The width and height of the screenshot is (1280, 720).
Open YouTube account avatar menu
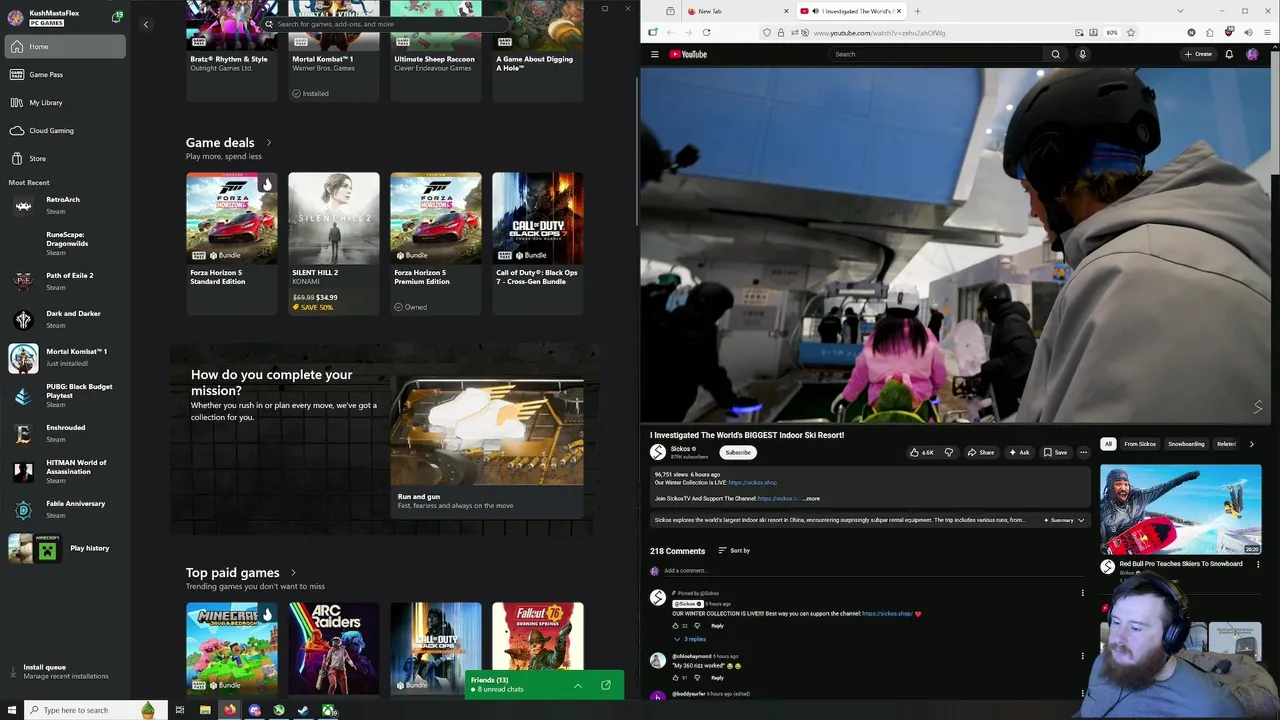point(1252,55)
